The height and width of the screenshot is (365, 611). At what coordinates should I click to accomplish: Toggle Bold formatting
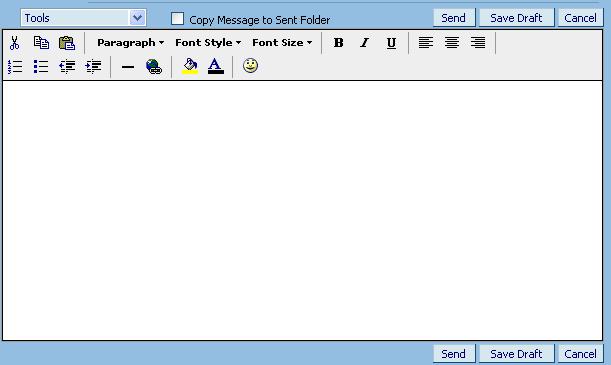tap(338, 43)
